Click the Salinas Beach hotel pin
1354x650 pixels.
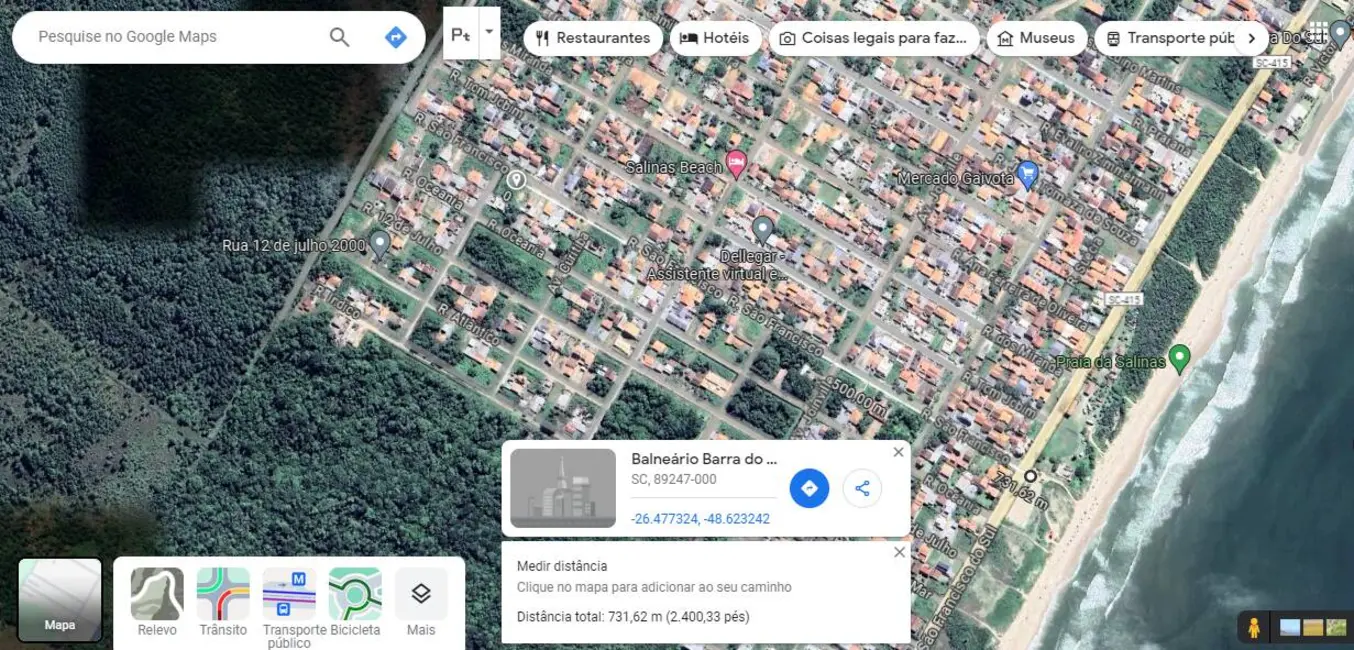pos(736,161)
